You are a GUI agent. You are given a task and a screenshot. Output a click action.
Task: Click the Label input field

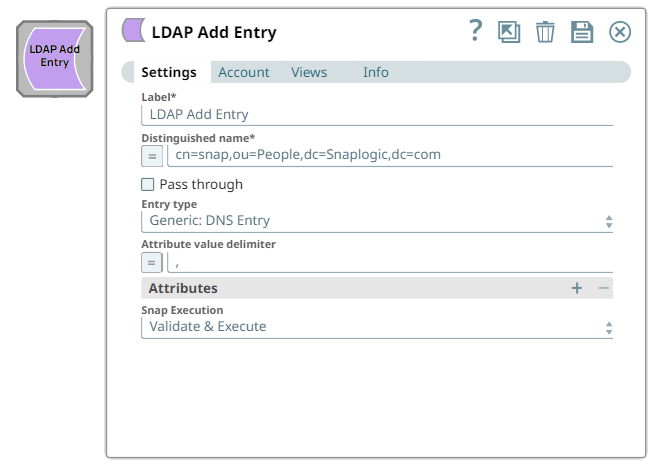pos(377,115)
